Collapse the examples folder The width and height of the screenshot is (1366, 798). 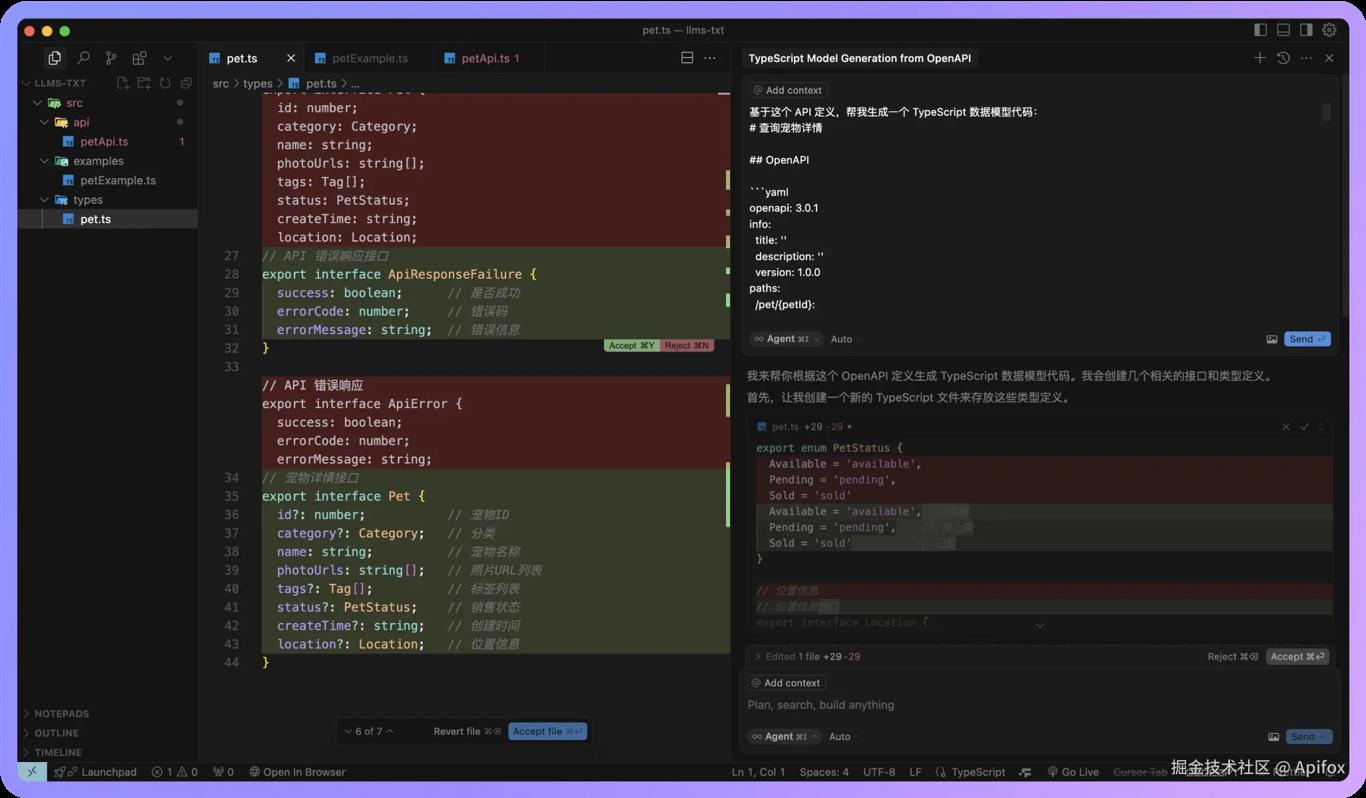click(x=44, y=161)
